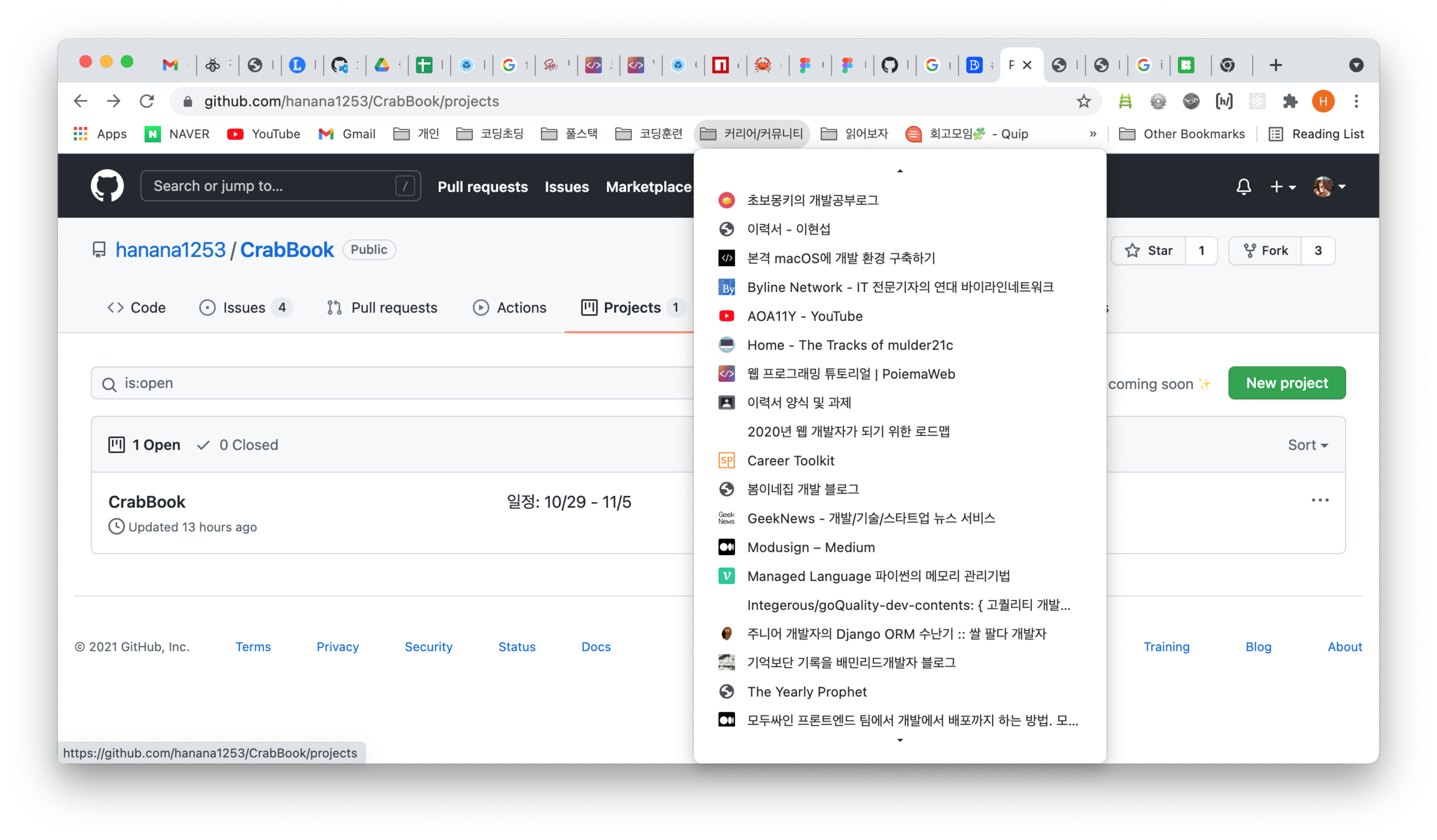Open the CrabBook project link

[147, 502]
